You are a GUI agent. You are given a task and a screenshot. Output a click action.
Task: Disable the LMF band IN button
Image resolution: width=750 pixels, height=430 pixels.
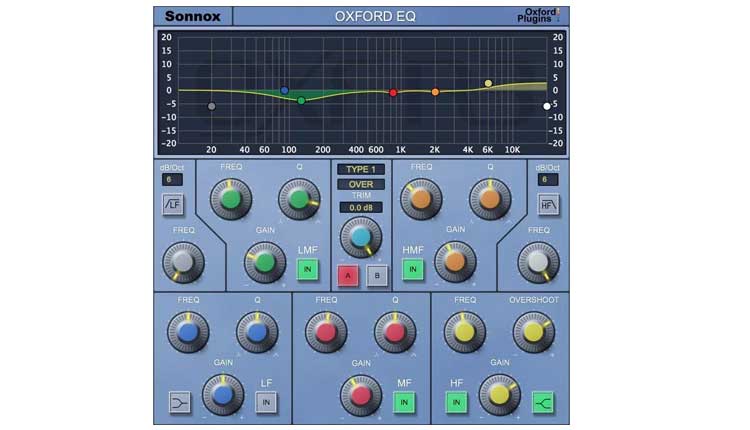307,268
